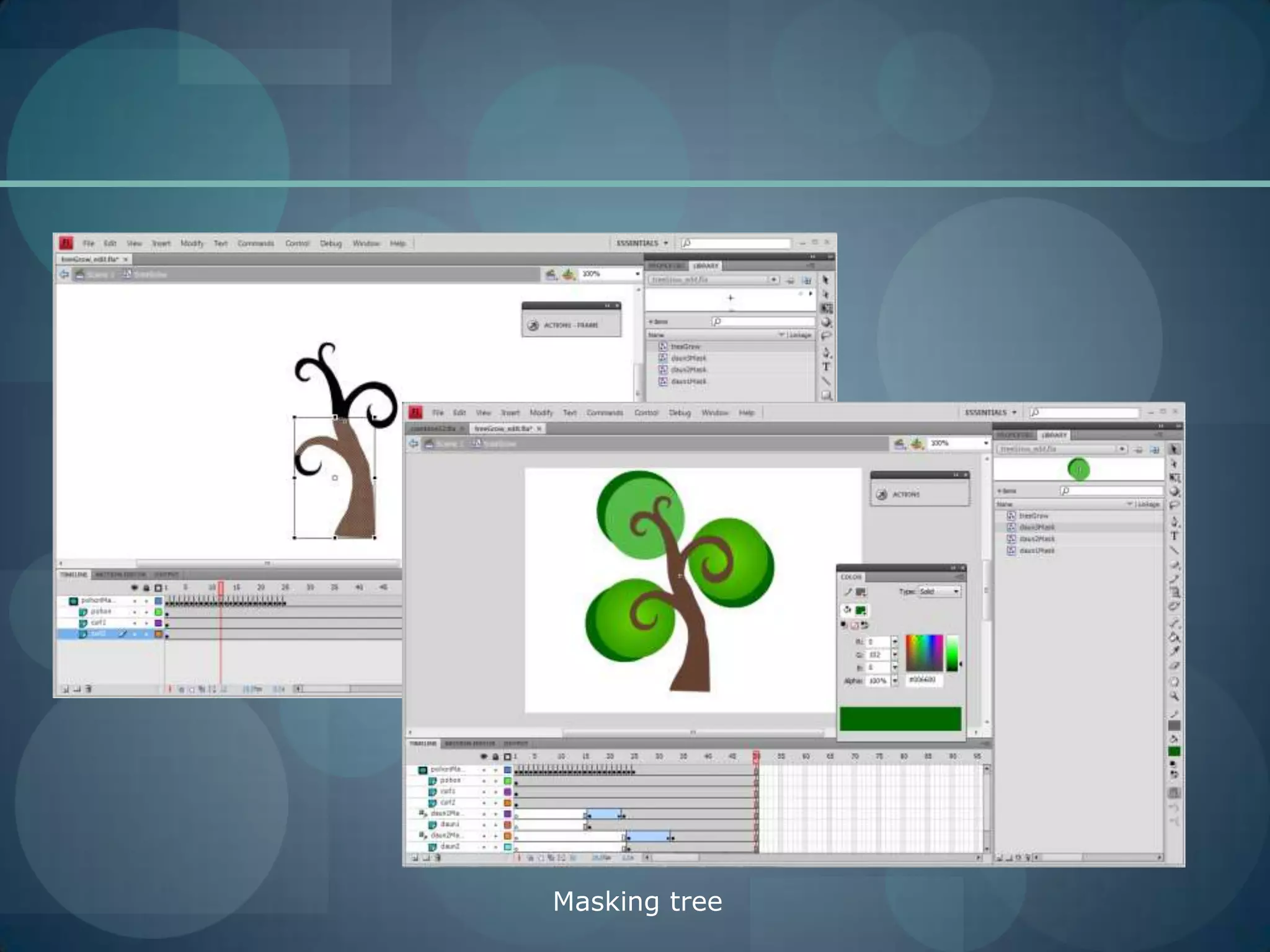Switch to LIBRARY tab in front window
1270x952 pixels.
[1054, 436]
